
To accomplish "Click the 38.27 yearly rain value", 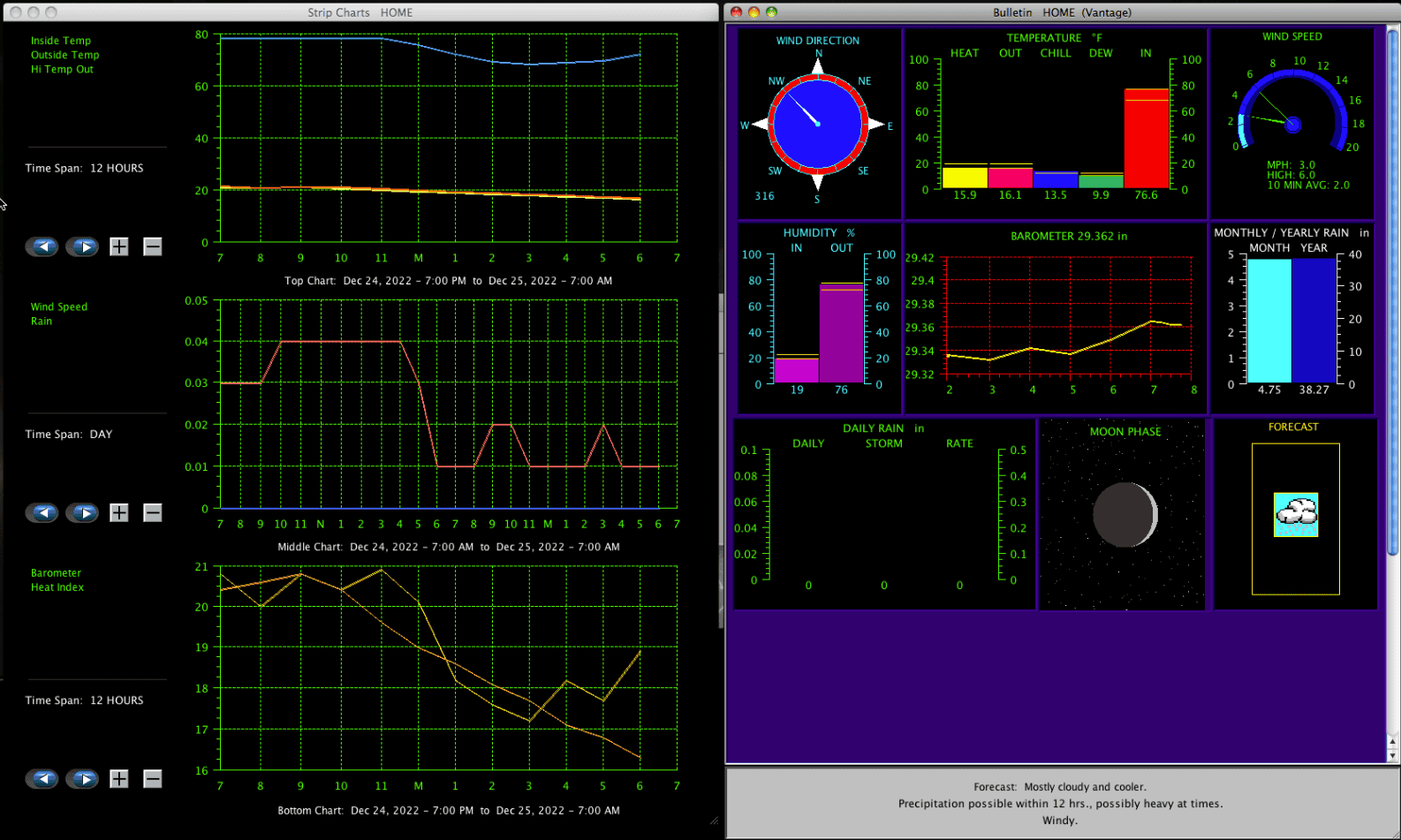I will click(x=1314, y=390).
